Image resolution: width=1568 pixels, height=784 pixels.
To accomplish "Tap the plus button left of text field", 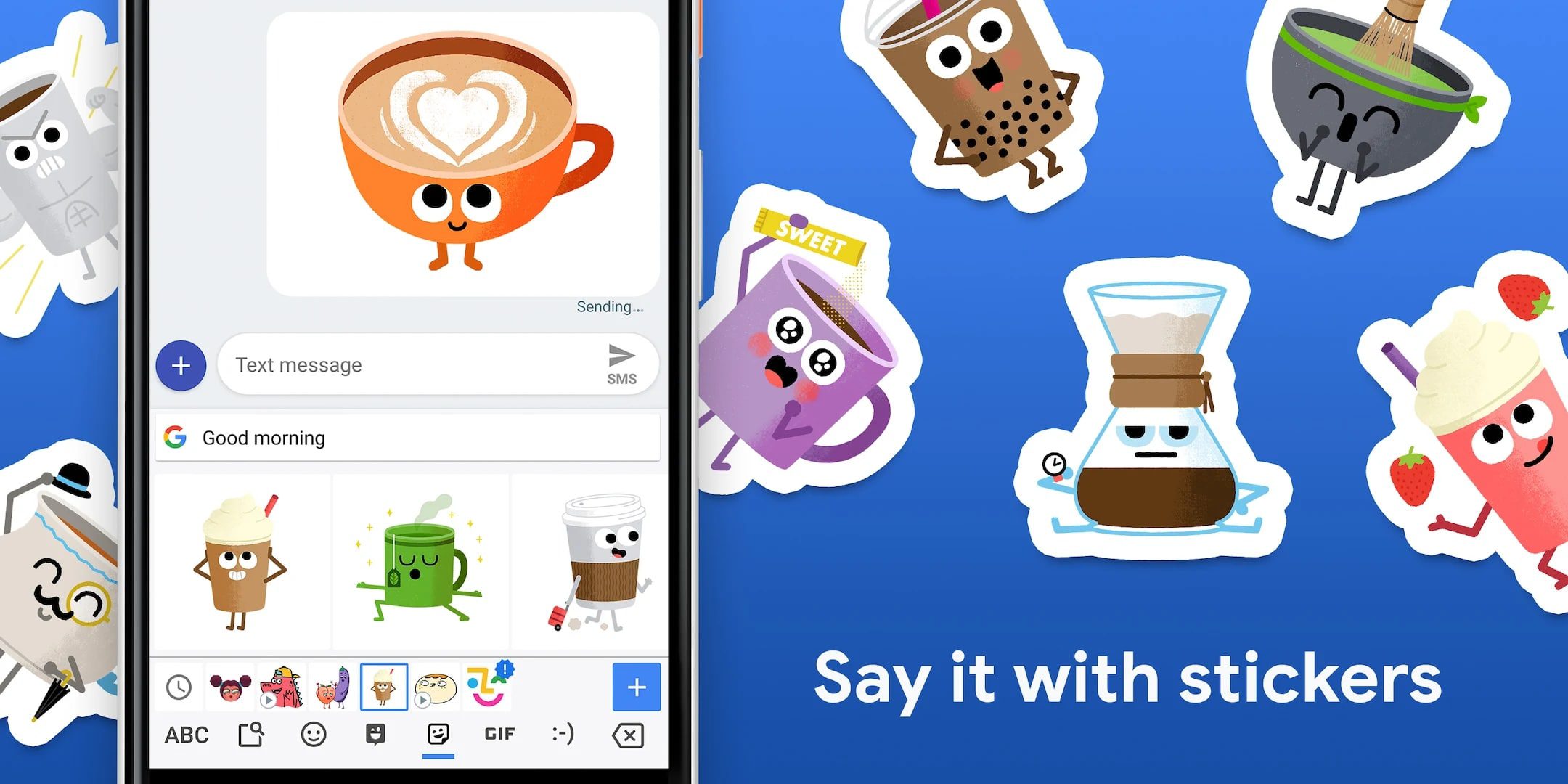I will [x=181, y=362].
